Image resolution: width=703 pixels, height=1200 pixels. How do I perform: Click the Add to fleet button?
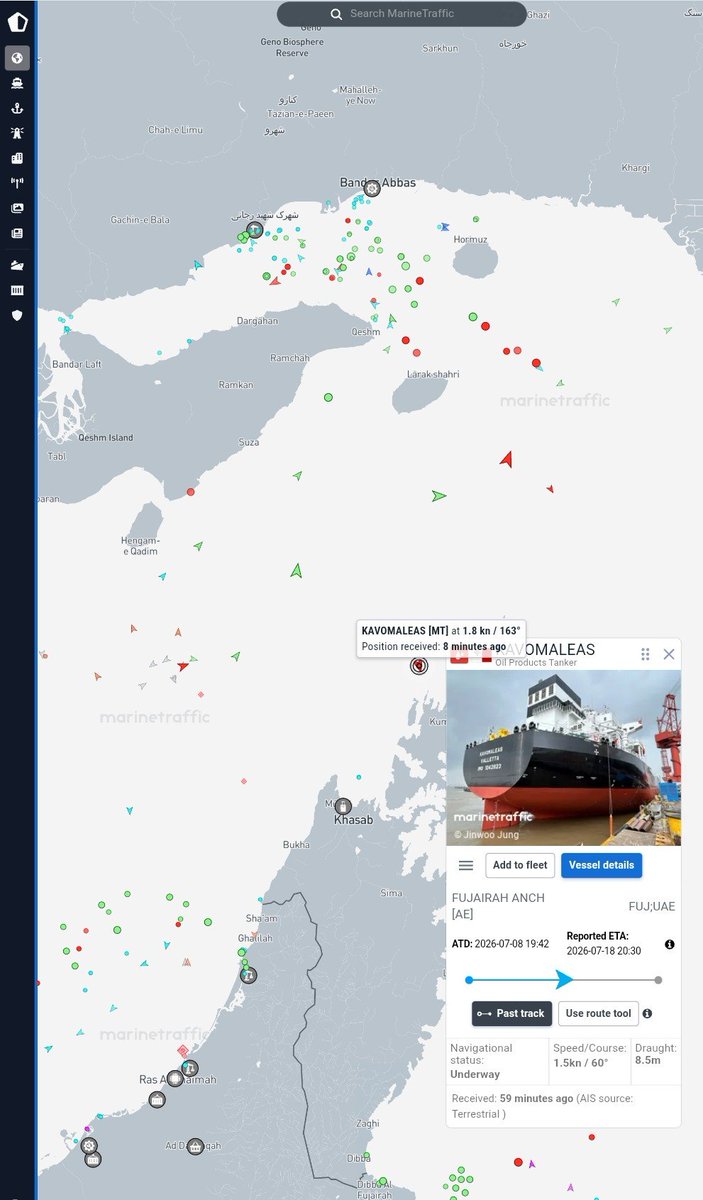pyautogui.click(x=520, y=865)
